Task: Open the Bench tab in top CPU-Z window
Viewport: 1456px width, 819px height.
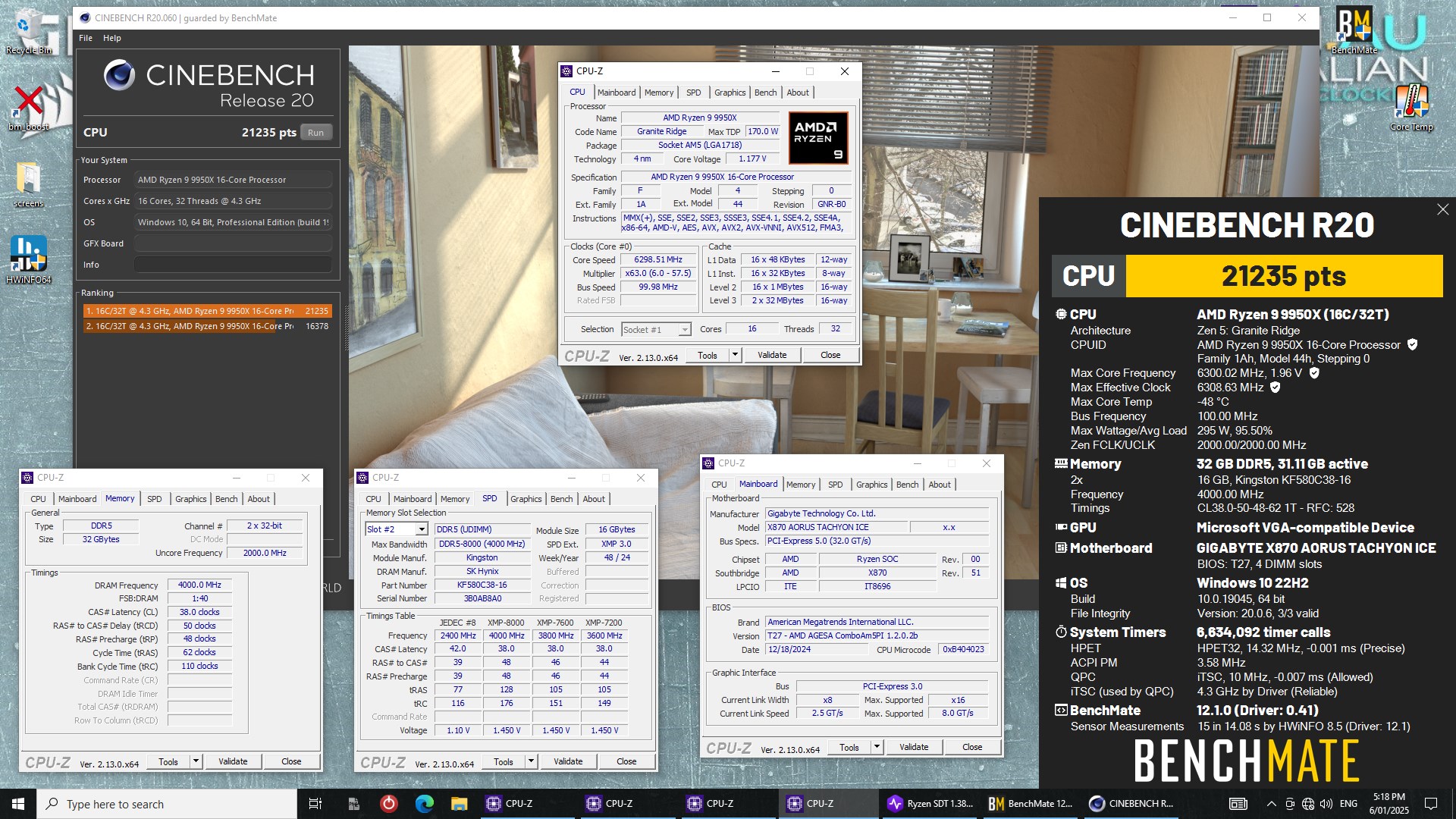Action: 765,93
